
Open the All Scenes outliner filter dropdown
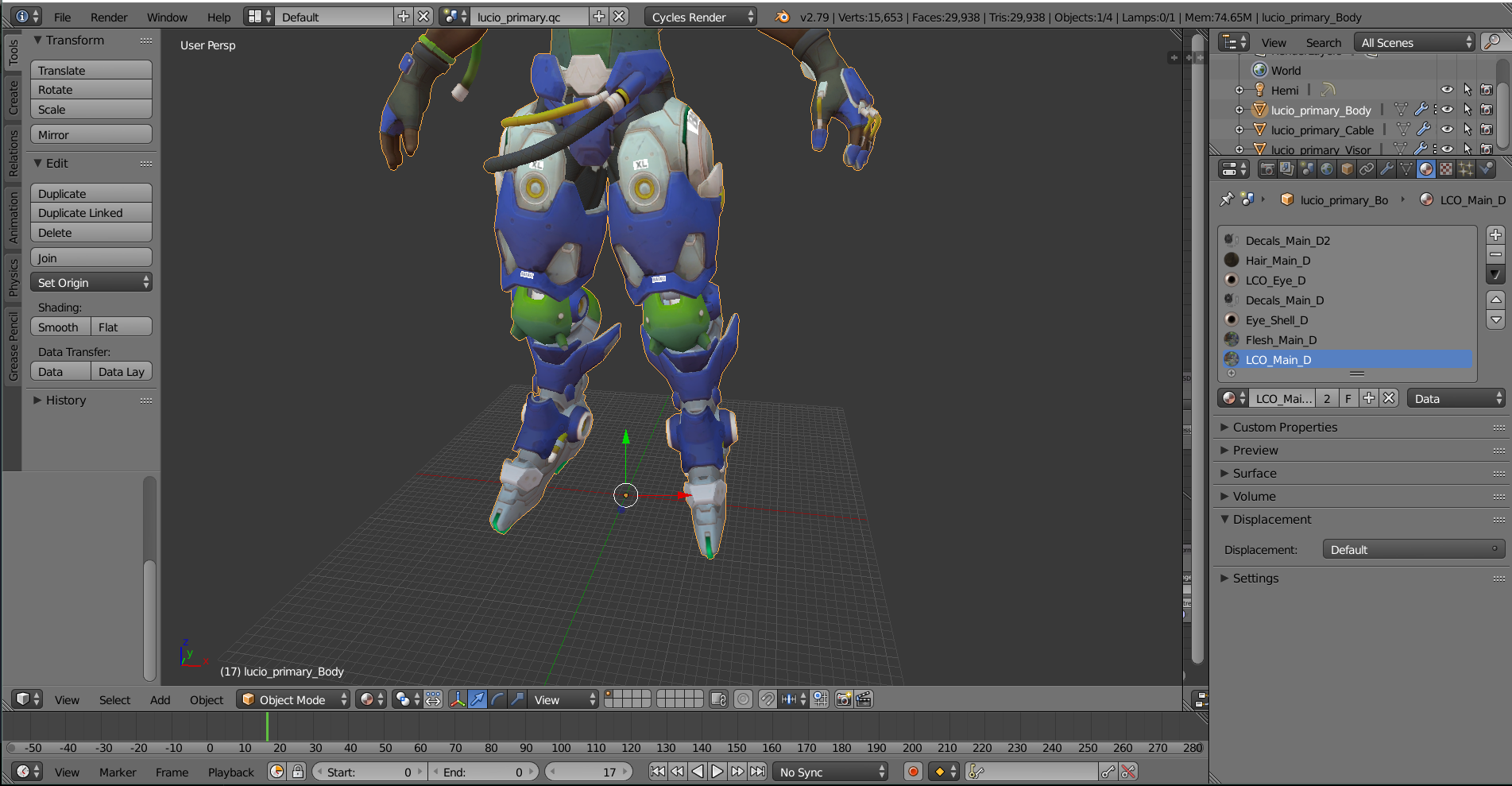(x=1414, y=42)
